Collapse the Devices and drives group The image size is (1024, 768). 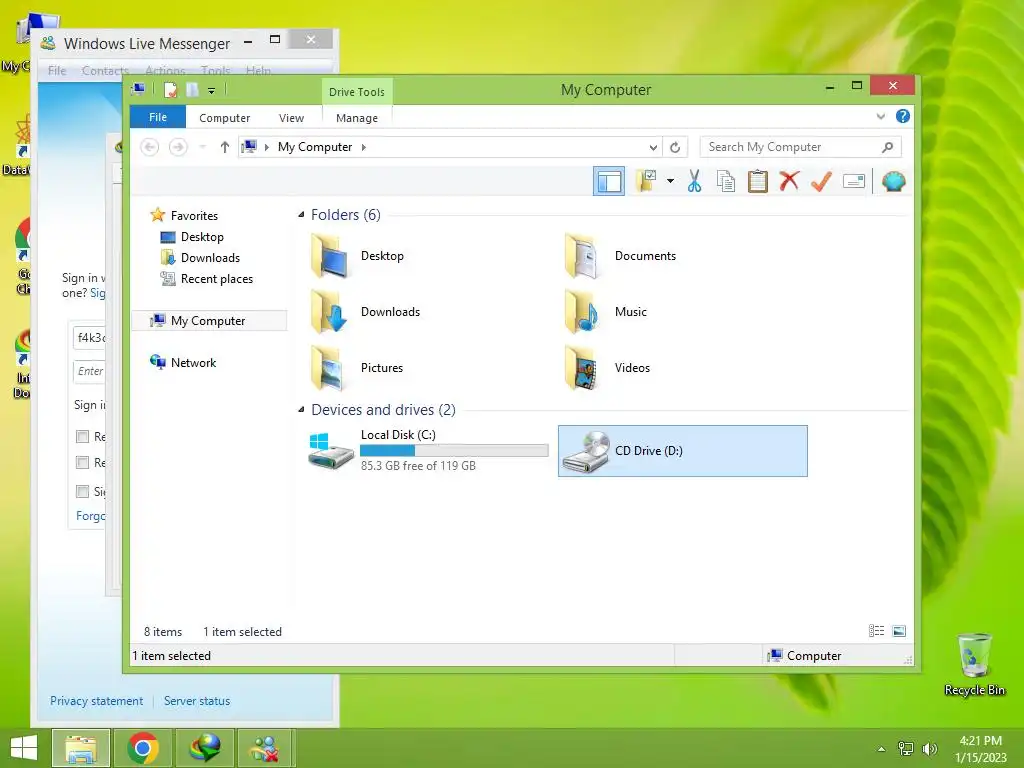coord(301,410)
